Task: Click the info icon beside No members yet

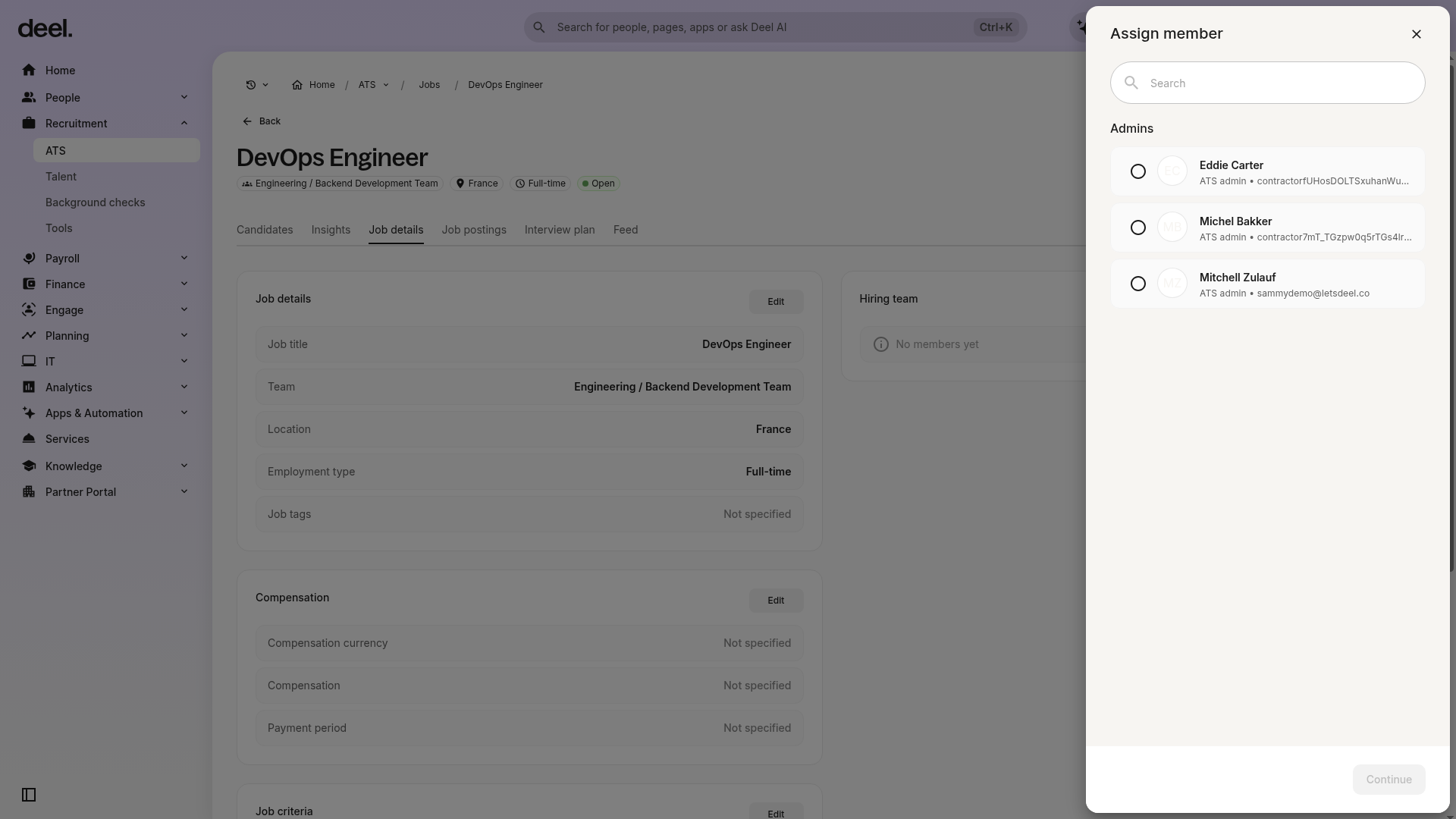Action: [880, 344]
